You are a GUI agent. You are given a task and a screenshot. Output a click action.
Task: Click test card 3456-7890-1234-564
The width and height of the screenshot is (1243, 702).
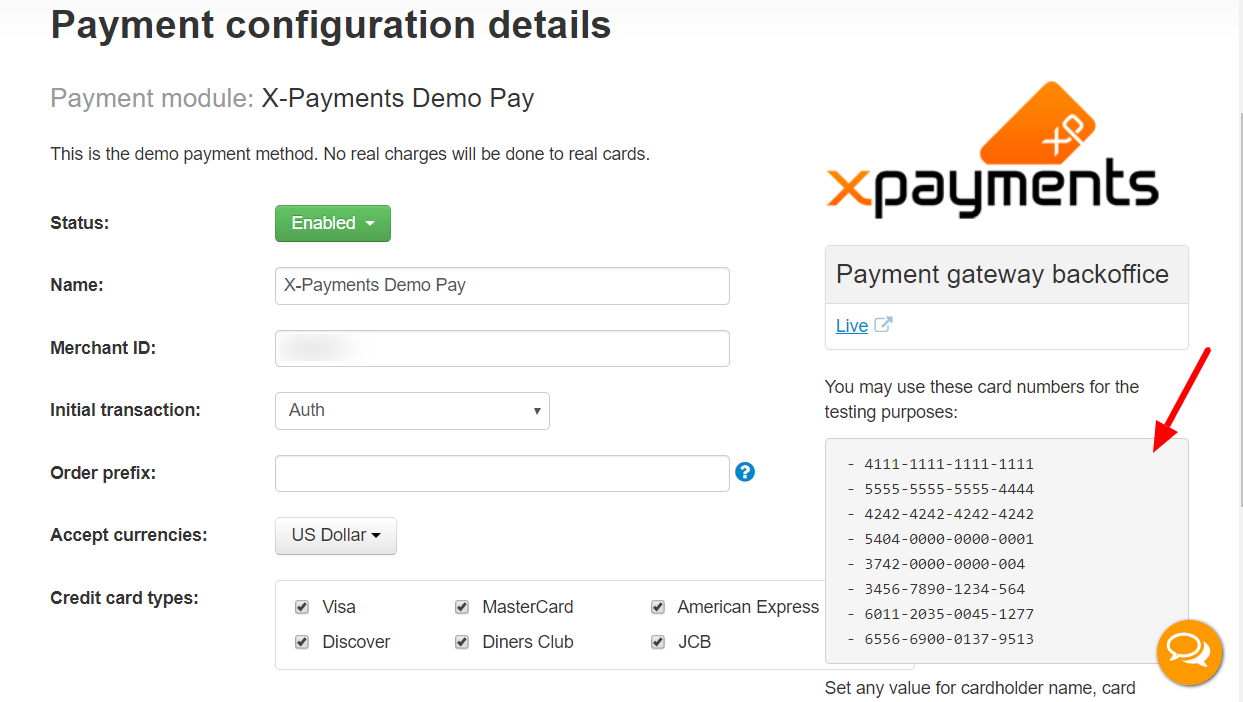945,589
